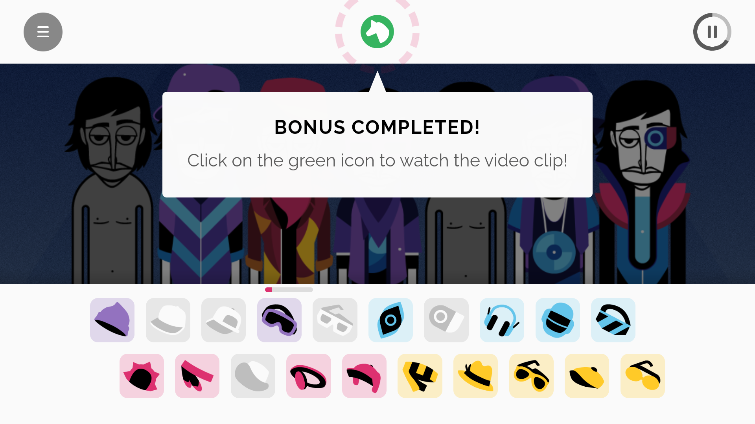Pick the yellow beret icon
Viewport: 755px width, 424px height.
click(x=587, y=376)
